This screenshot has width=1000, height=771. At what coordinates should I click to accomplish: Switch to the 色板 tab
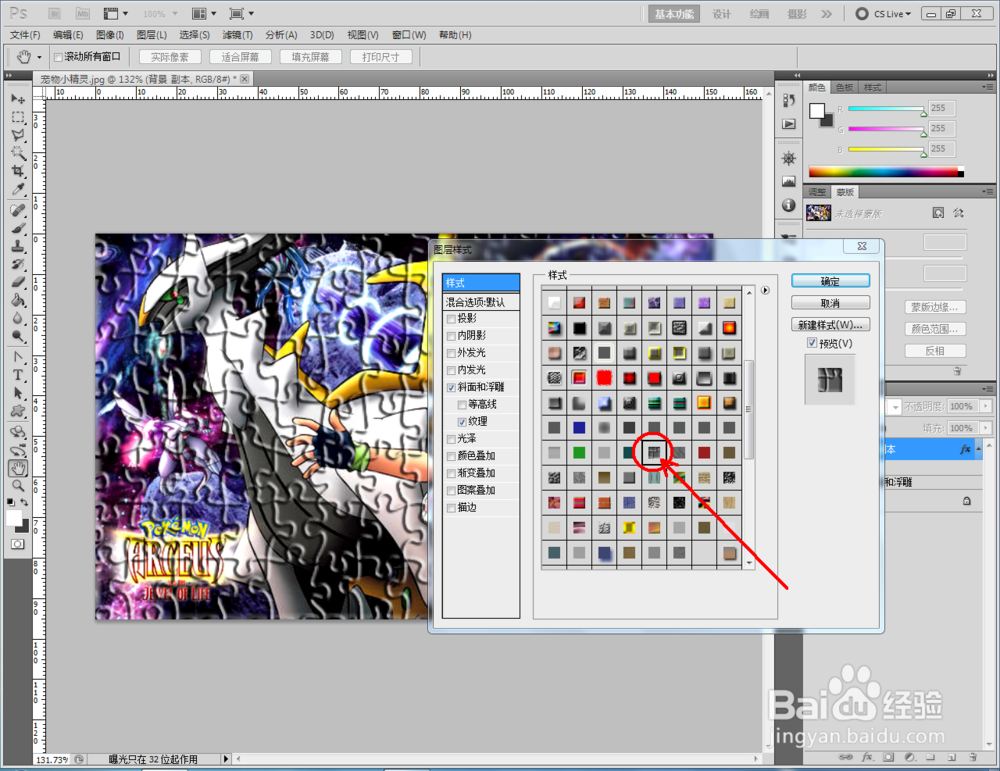point(844,88)
